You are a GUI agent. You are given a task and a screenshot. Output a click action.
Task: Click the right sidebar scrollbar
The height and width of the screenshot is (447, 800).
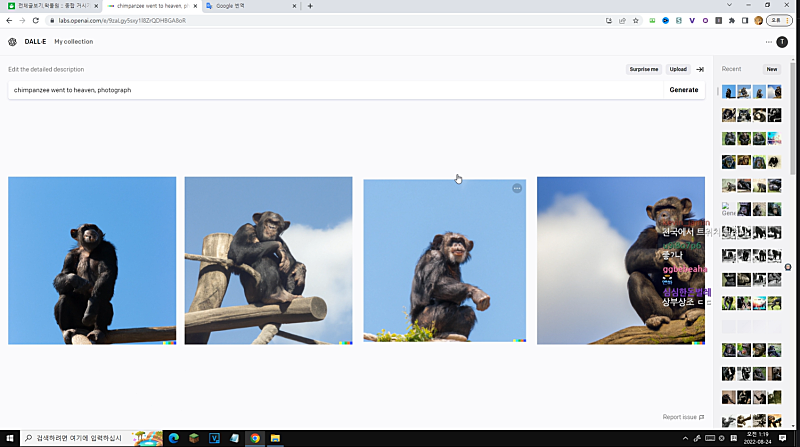click(792, 117)
